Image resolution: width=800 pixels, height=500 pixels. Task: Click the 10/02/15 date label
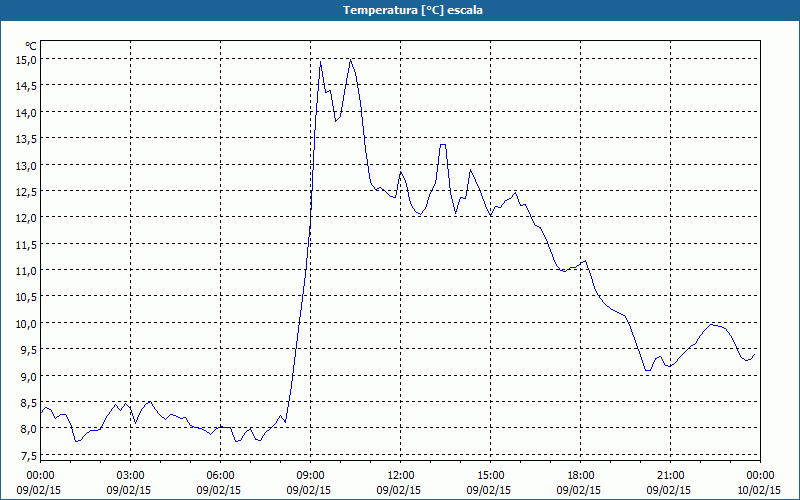pos(759,490)
